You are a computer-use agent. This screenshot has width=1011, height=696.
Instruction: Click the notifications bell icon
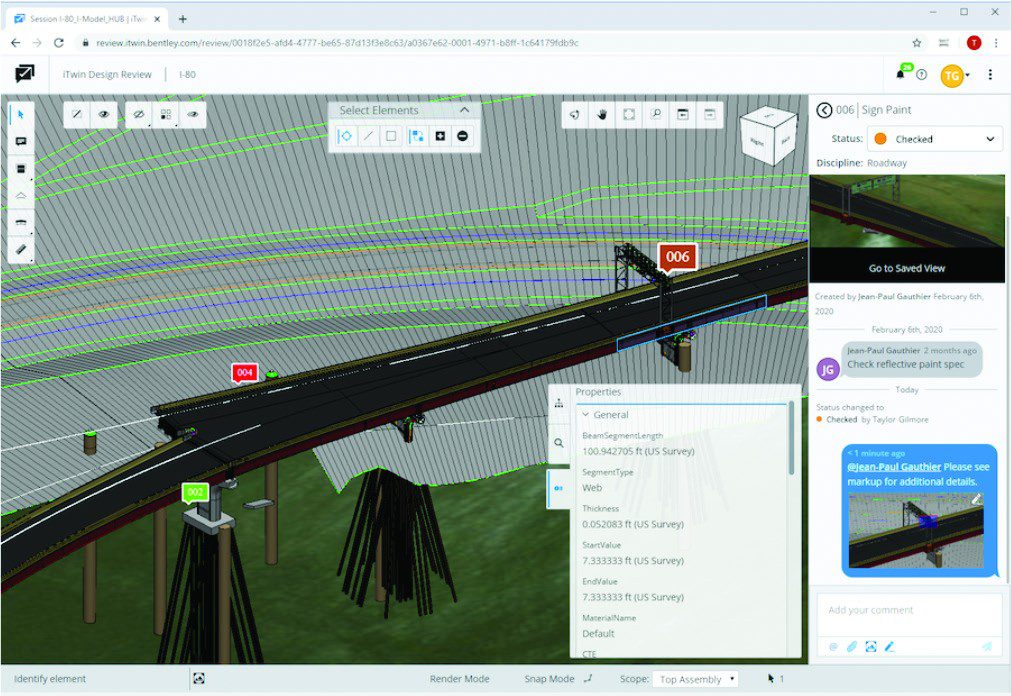pyautogui.click(x=900, y=74)
